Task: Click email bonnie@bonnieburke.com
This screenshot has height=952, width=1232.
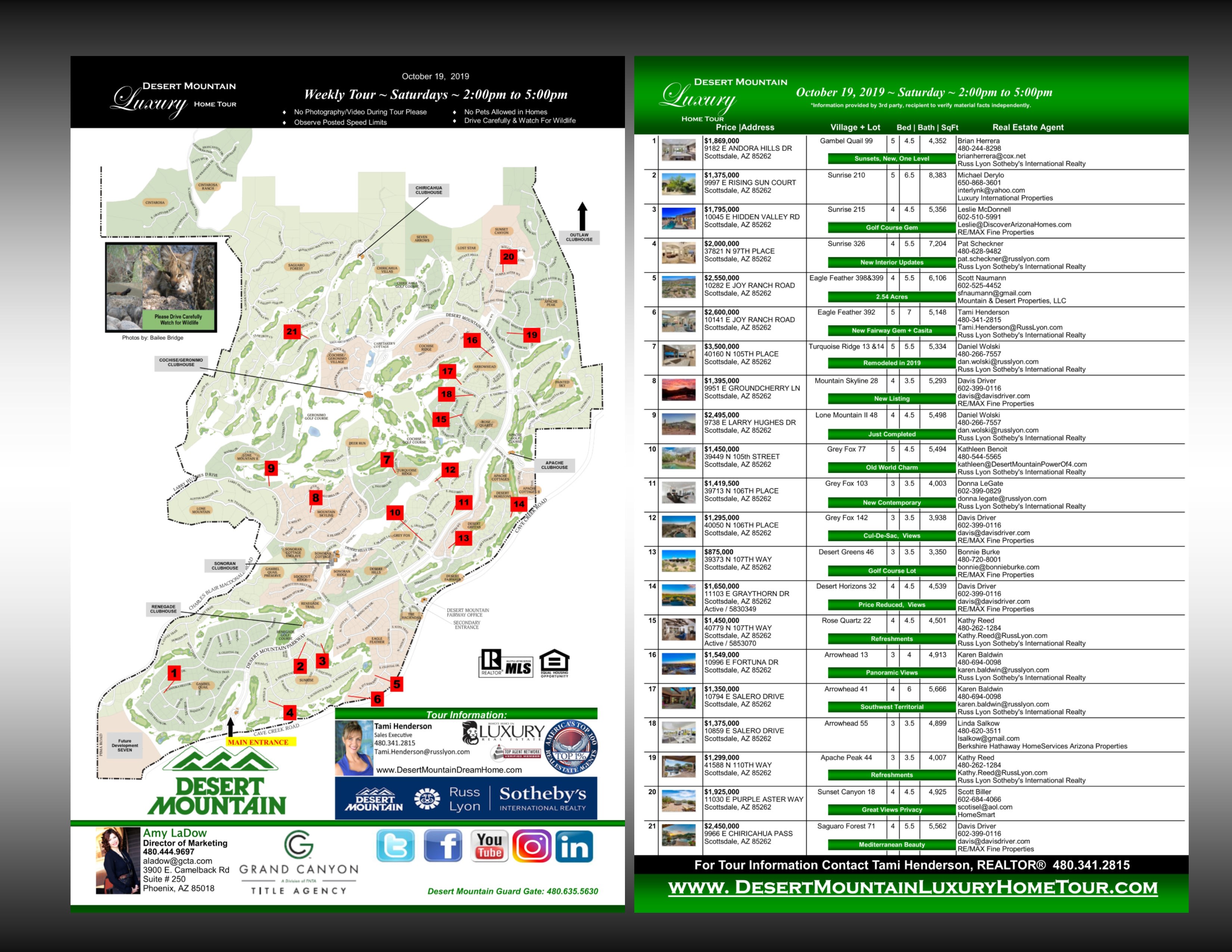Action: click(x=998, y=567)
